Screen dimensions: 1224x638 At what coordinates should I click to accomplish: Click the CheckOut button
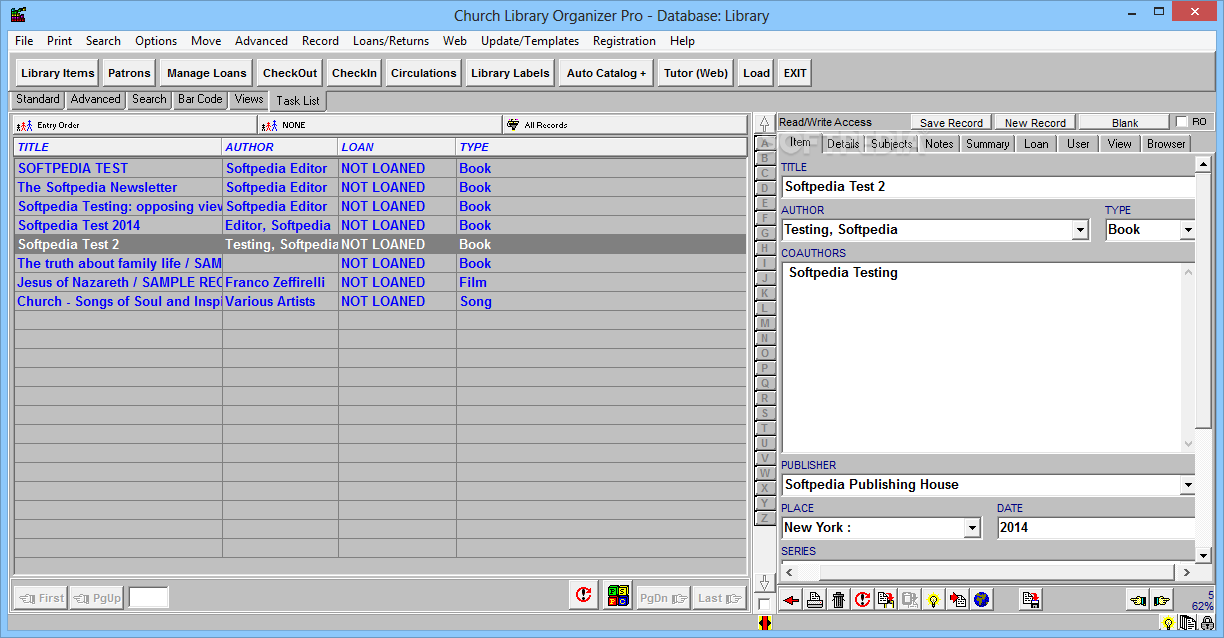tap(290, 73)
